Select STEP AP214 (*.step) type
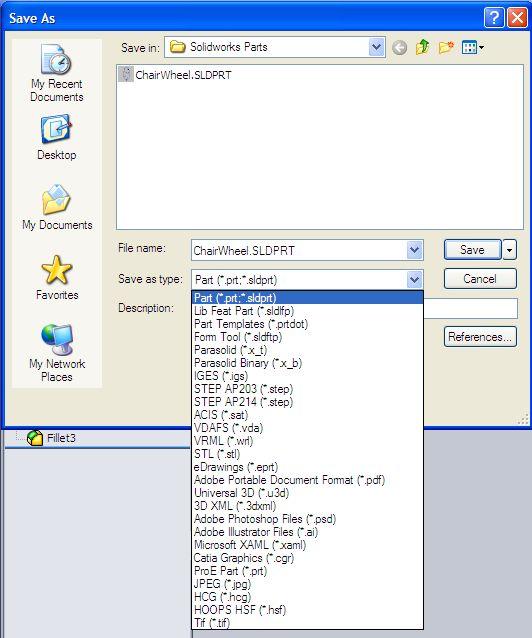532x638 pixels. click(307, 402)
